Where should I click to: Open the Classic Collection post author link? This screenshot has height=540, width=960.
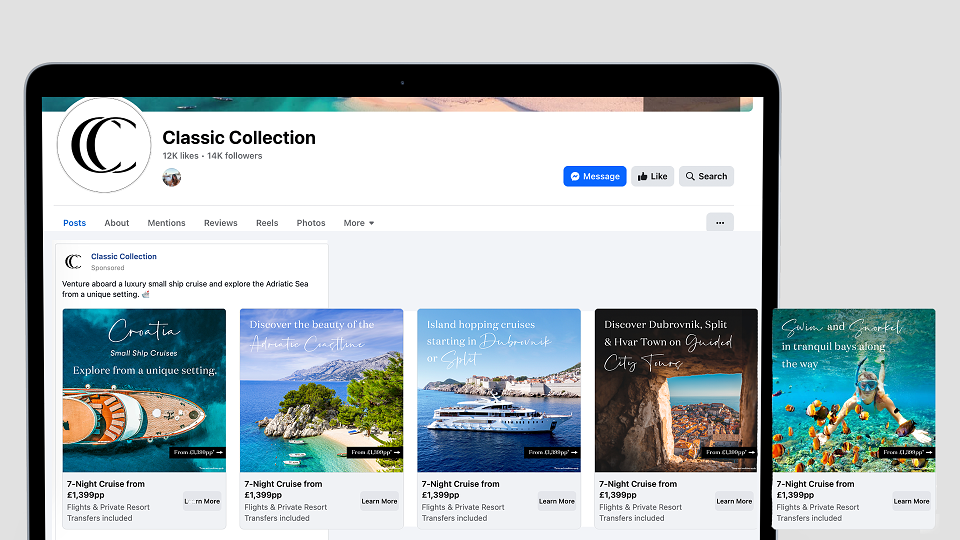pos(124,257)
